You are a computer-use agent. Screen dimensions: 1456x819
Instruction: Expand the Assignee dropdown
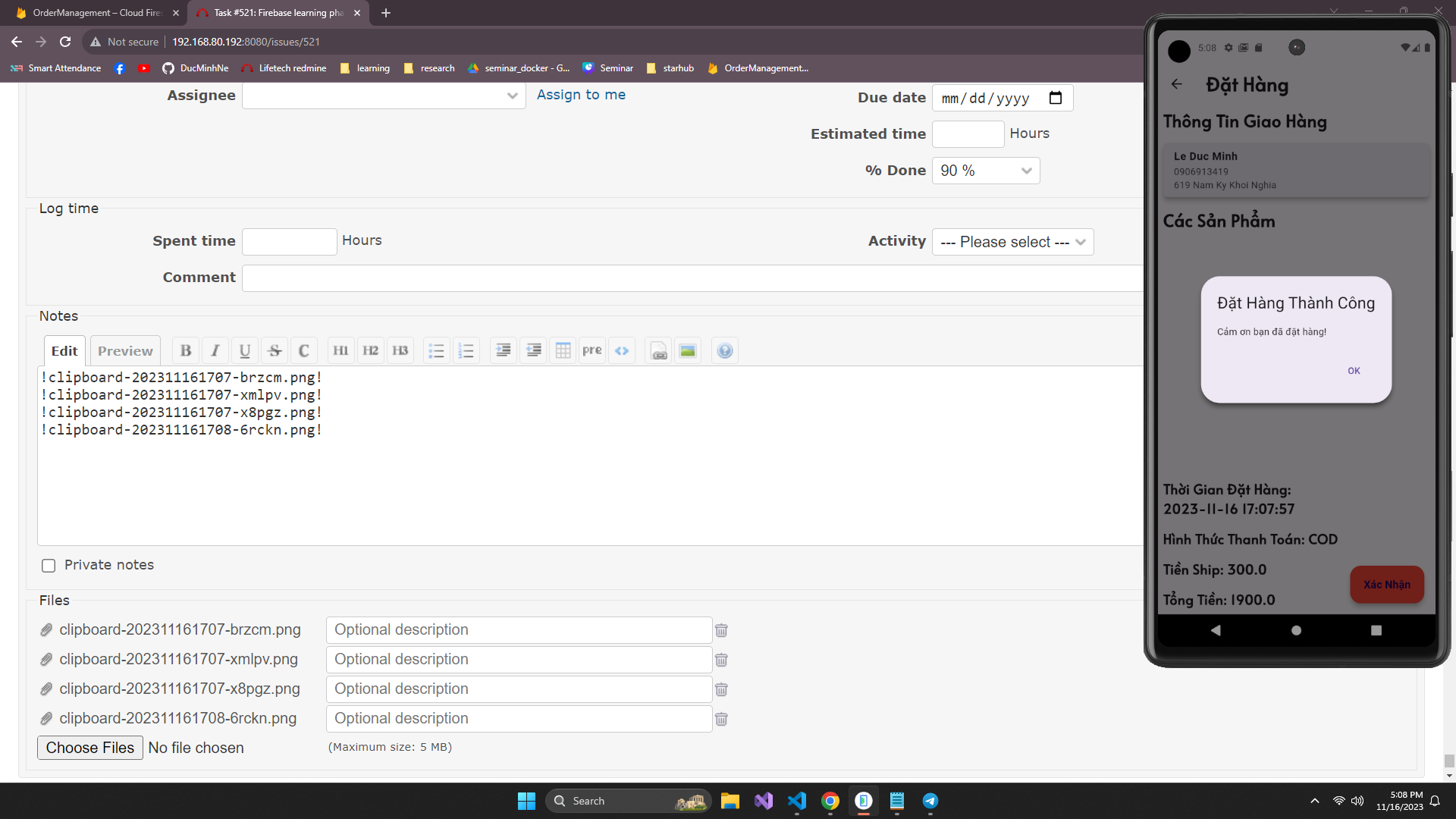point(383,96)
